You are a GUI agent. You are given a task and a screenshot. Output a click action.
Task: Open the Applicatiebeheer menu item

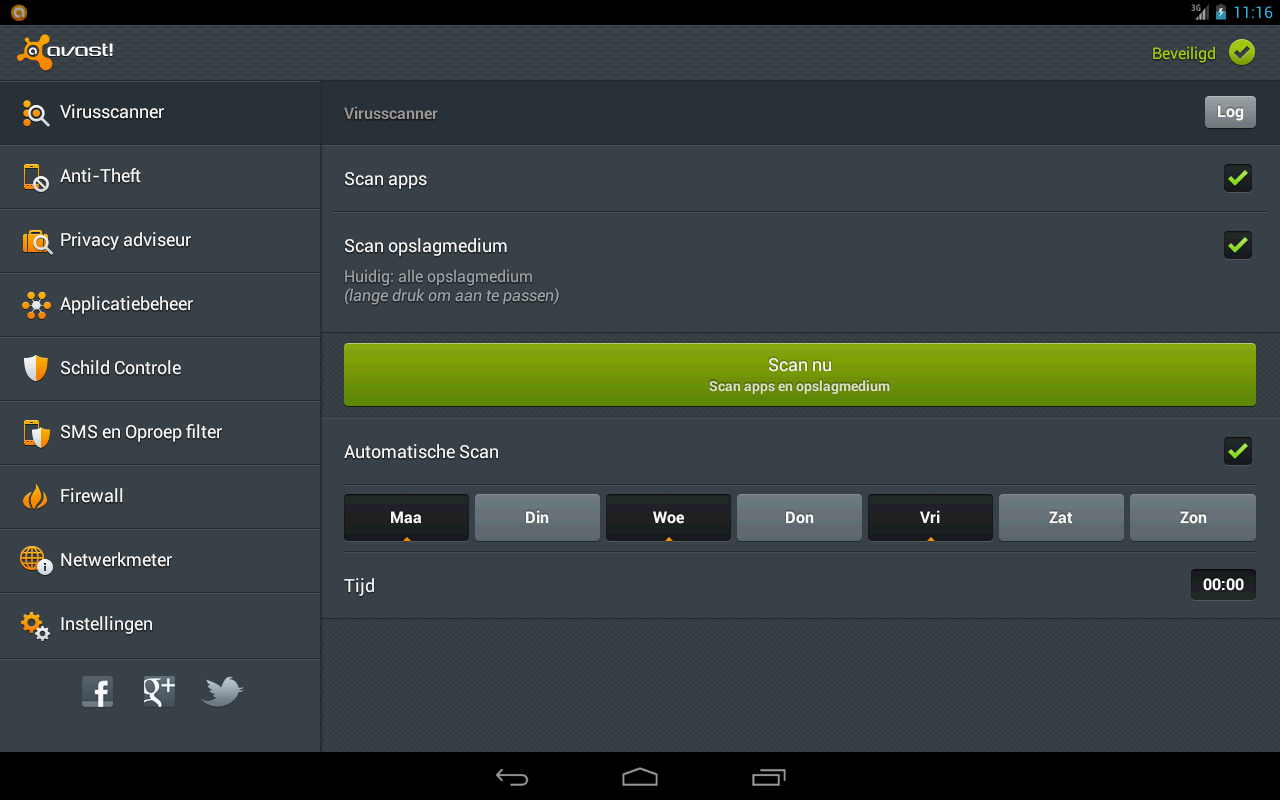[160, 305]
